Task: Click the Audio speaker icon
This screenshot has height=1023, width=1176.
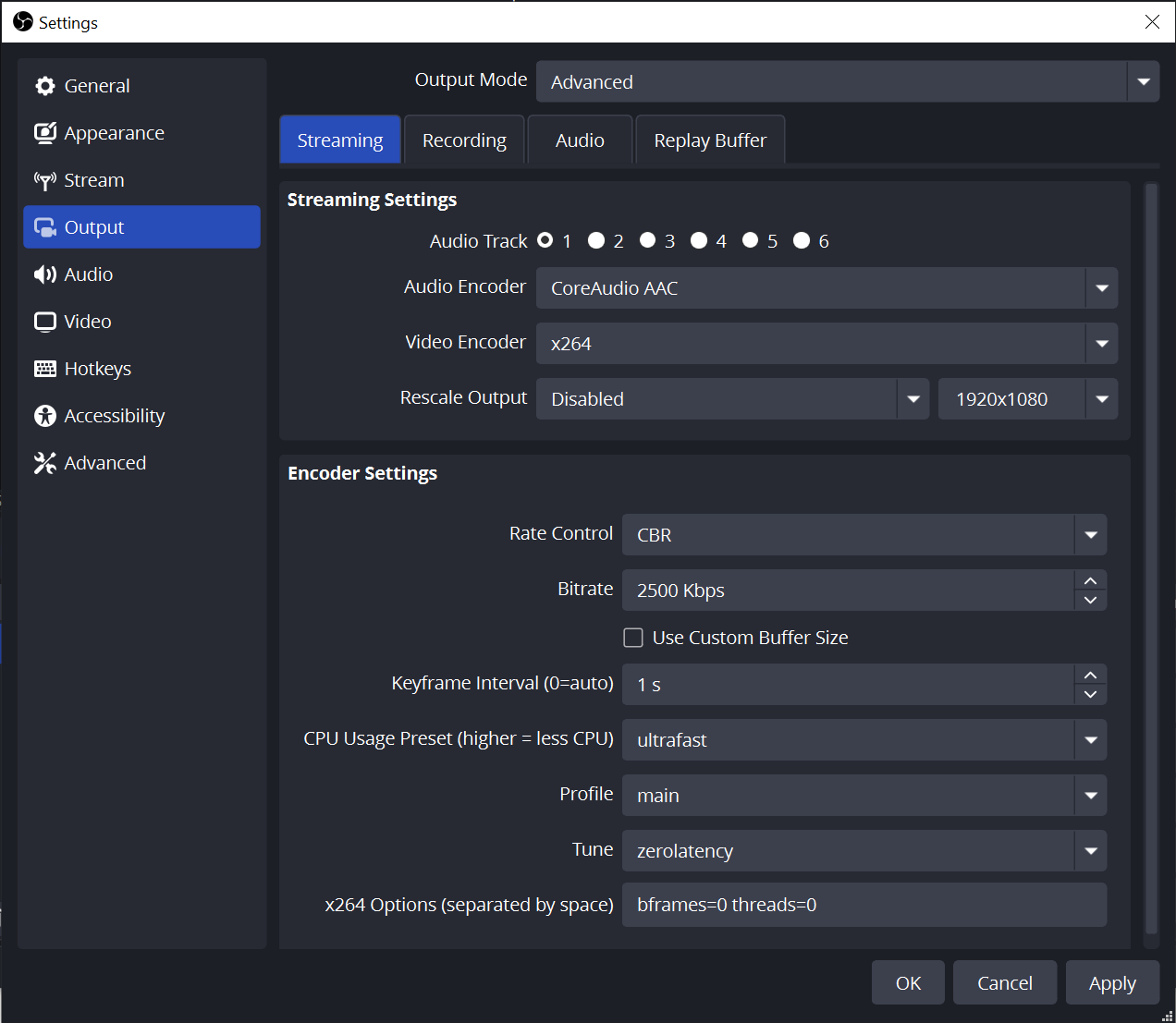Action: [x=45, y=274]
